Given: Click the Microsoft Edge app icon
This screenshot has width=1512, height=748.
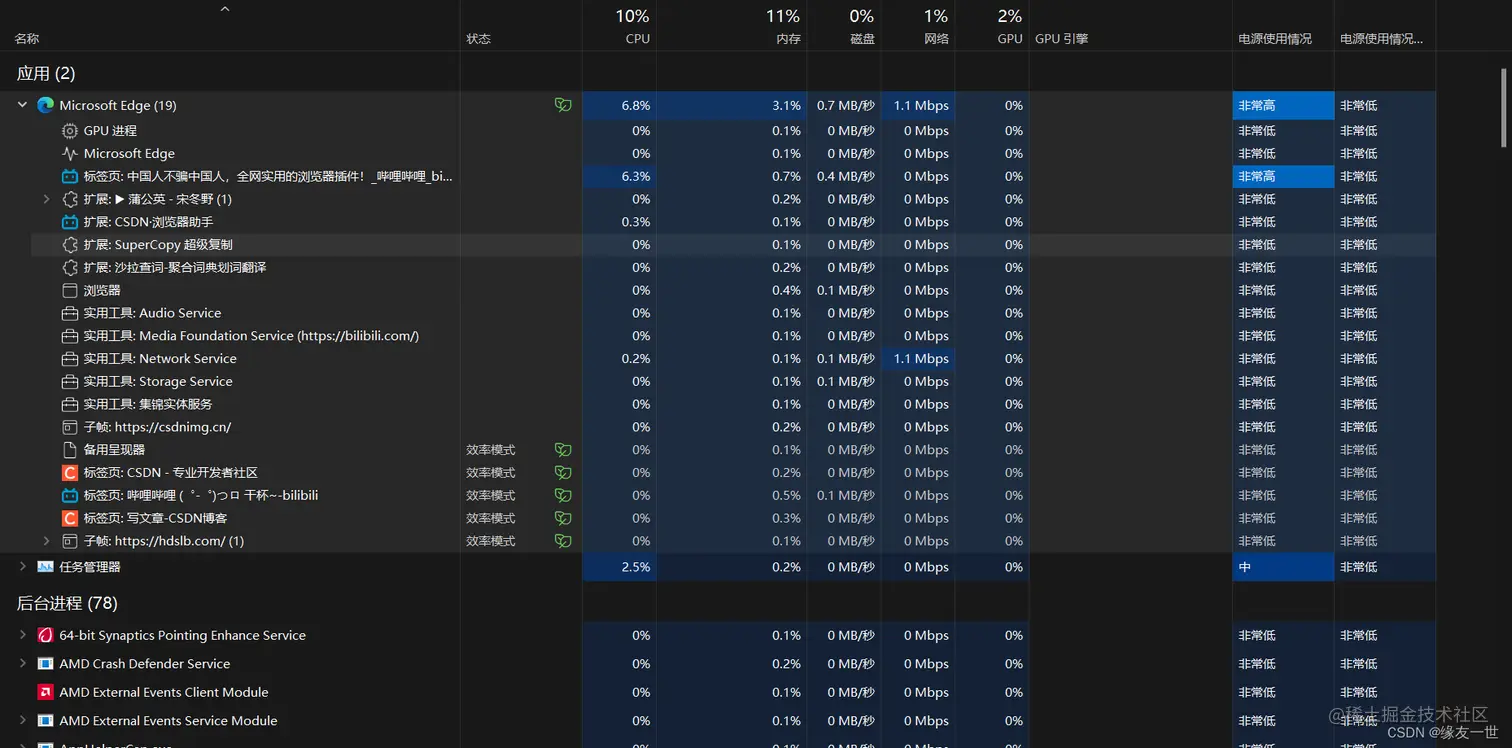Looking at the screenshot, I should (45, 105).
